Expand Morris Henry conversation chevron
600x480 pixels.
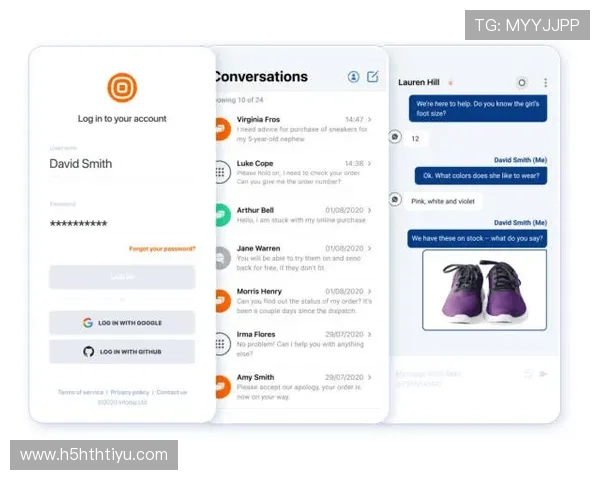[x=369, y=291]
